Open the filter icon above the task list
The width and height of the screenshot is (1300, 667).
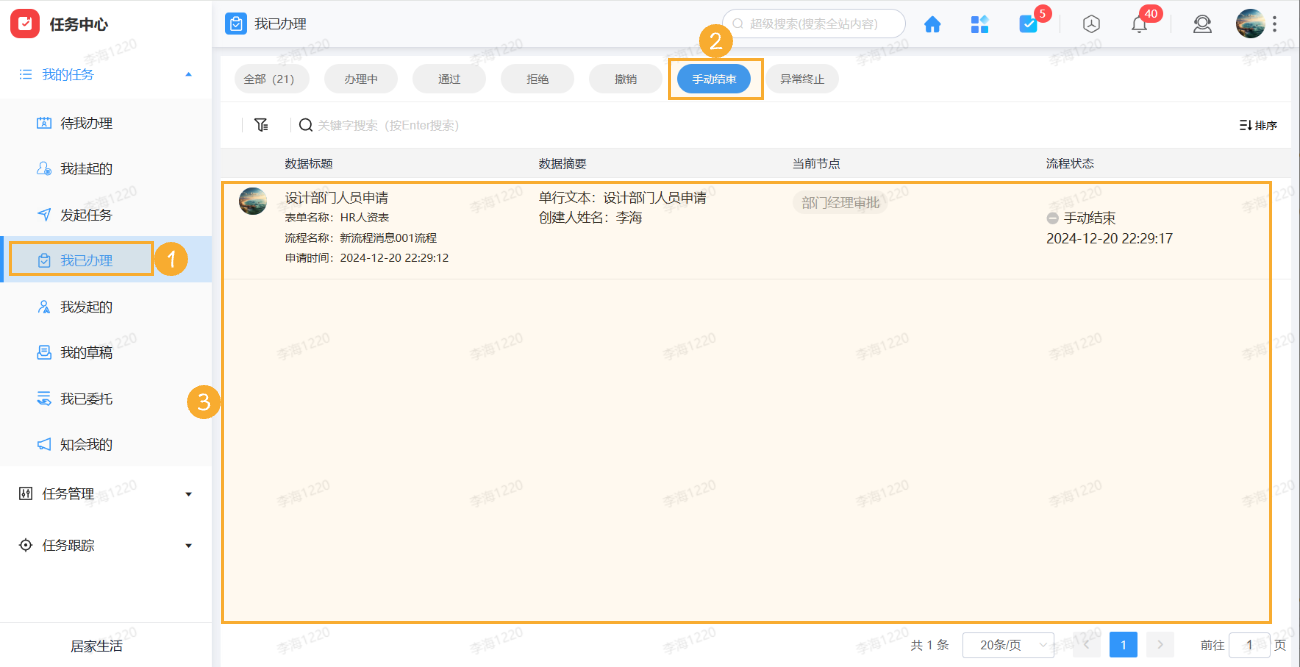[261, 124]
